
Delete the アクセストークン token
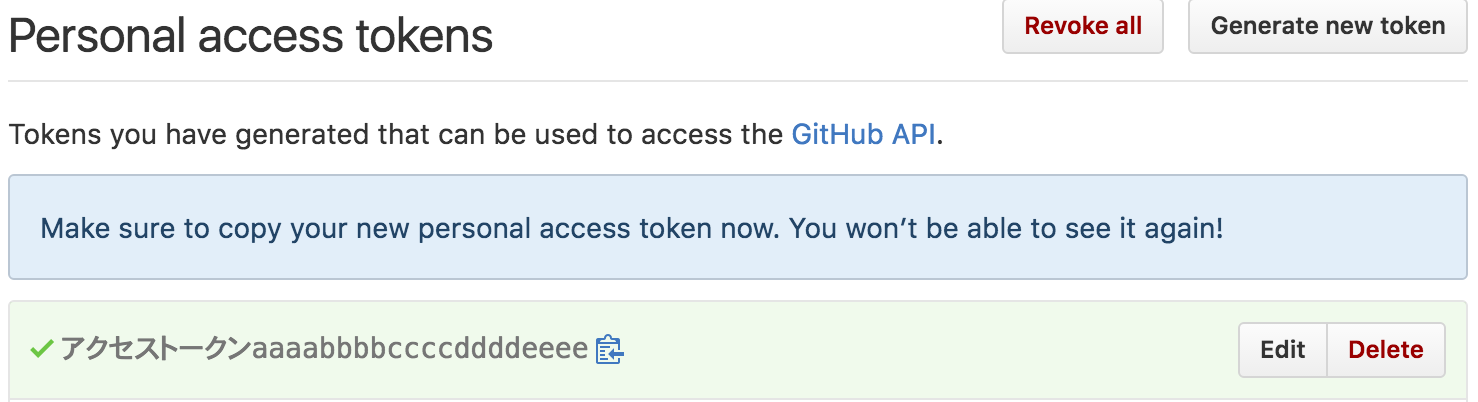point(1386,350)
